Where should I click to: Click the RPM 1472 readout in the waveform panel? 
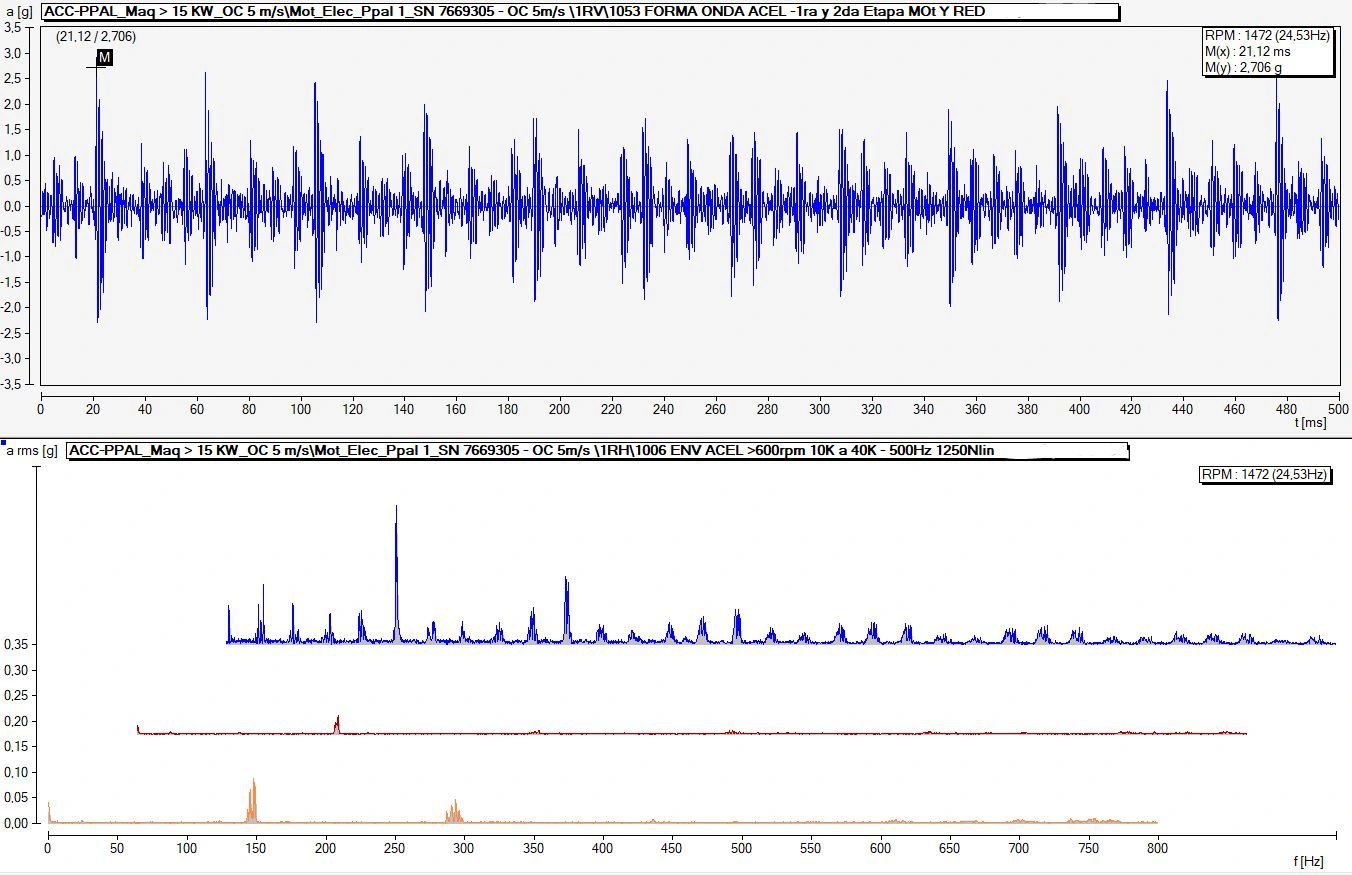(x=1267, y=36)
